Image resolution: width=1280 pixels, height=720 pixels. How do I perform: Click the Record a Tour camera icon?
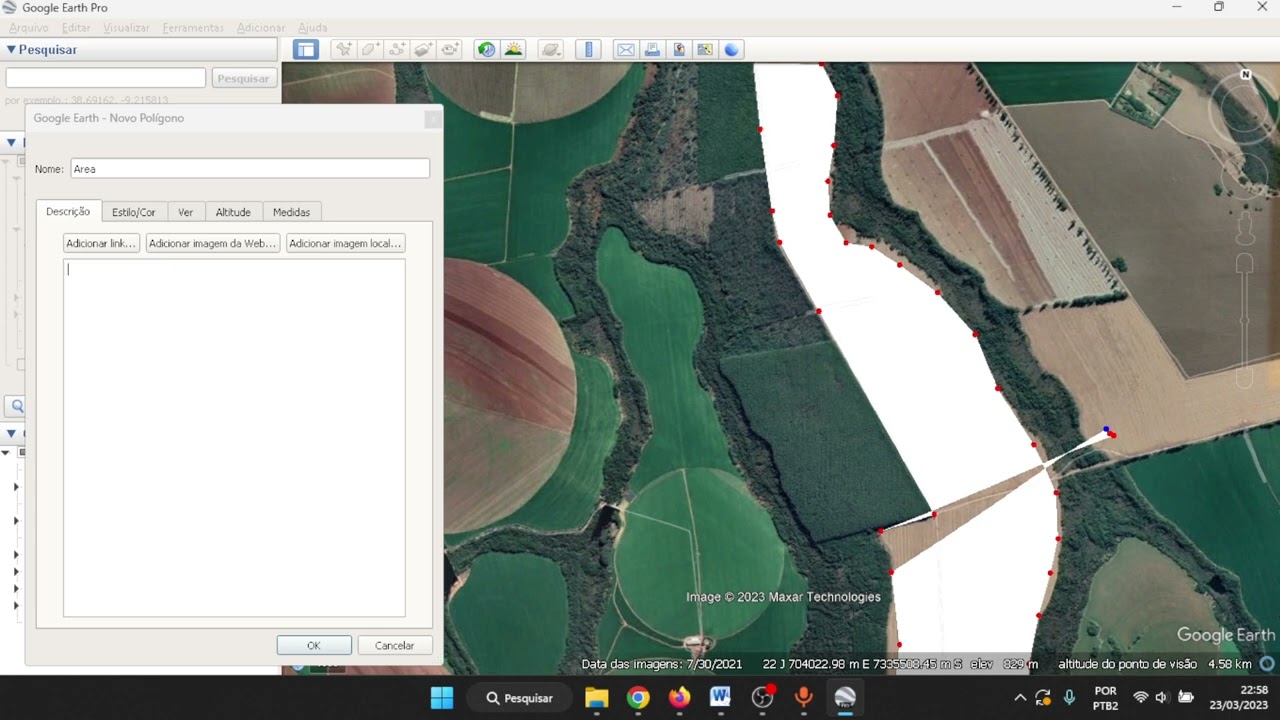pos(451,49)
